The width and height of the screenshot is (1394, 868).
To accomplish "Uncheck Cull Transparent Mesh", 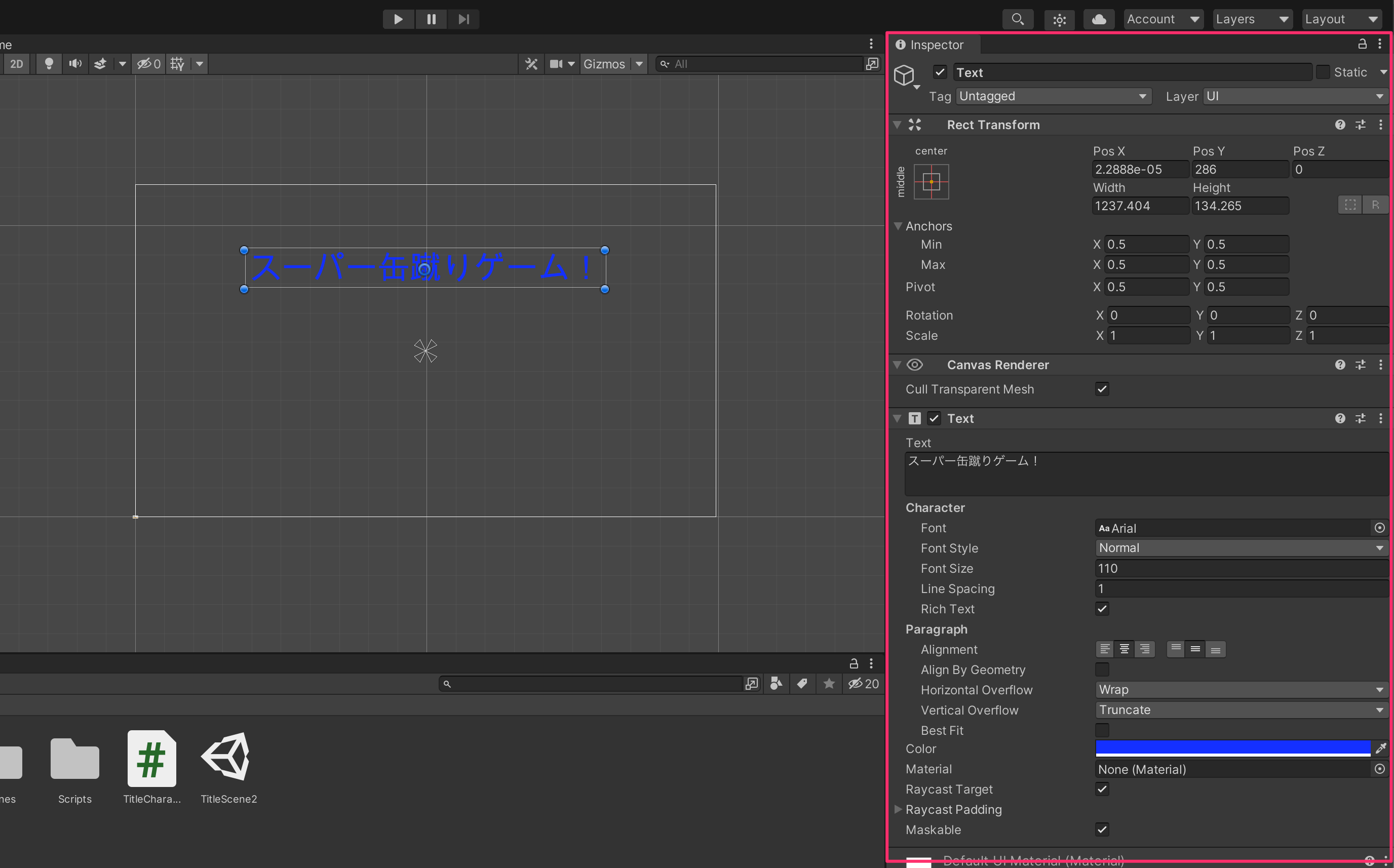I will point(1102,389).
